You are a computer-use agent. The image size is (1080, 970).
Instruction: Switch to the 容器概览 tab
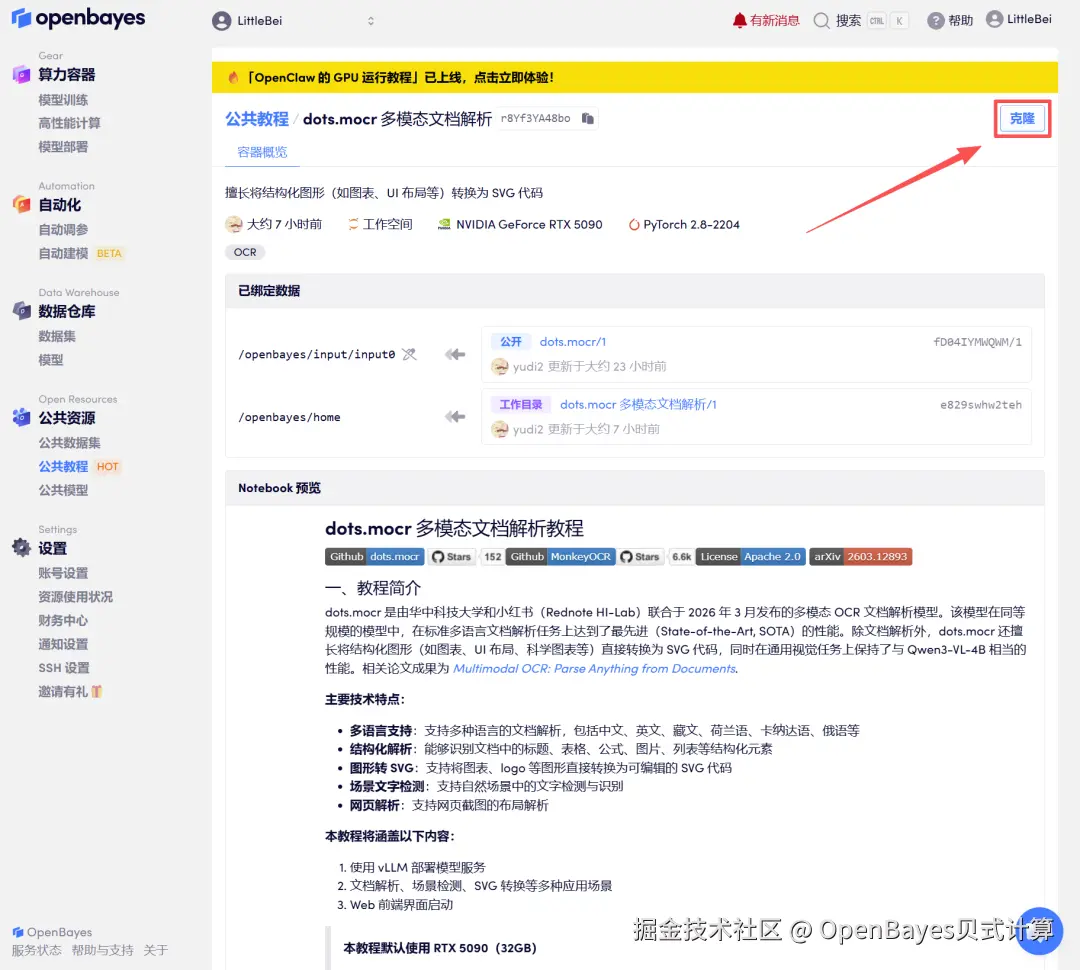pos(262,152)
